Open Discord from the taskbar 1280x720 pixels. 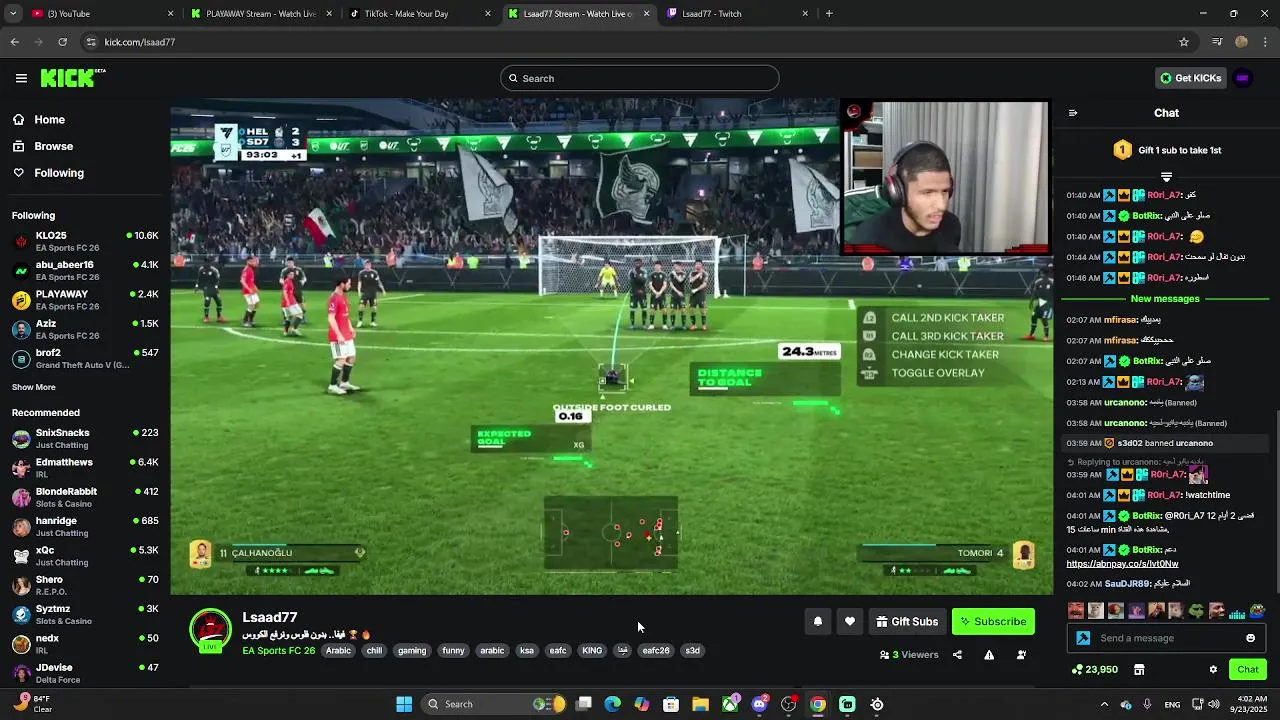pos(760,704)
